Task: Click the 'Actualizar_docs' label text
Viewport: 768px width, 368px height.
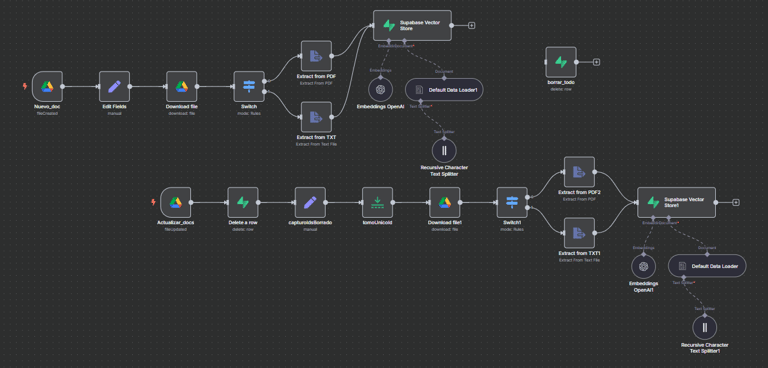Action: pyautogui.click(x=175, y=223)
